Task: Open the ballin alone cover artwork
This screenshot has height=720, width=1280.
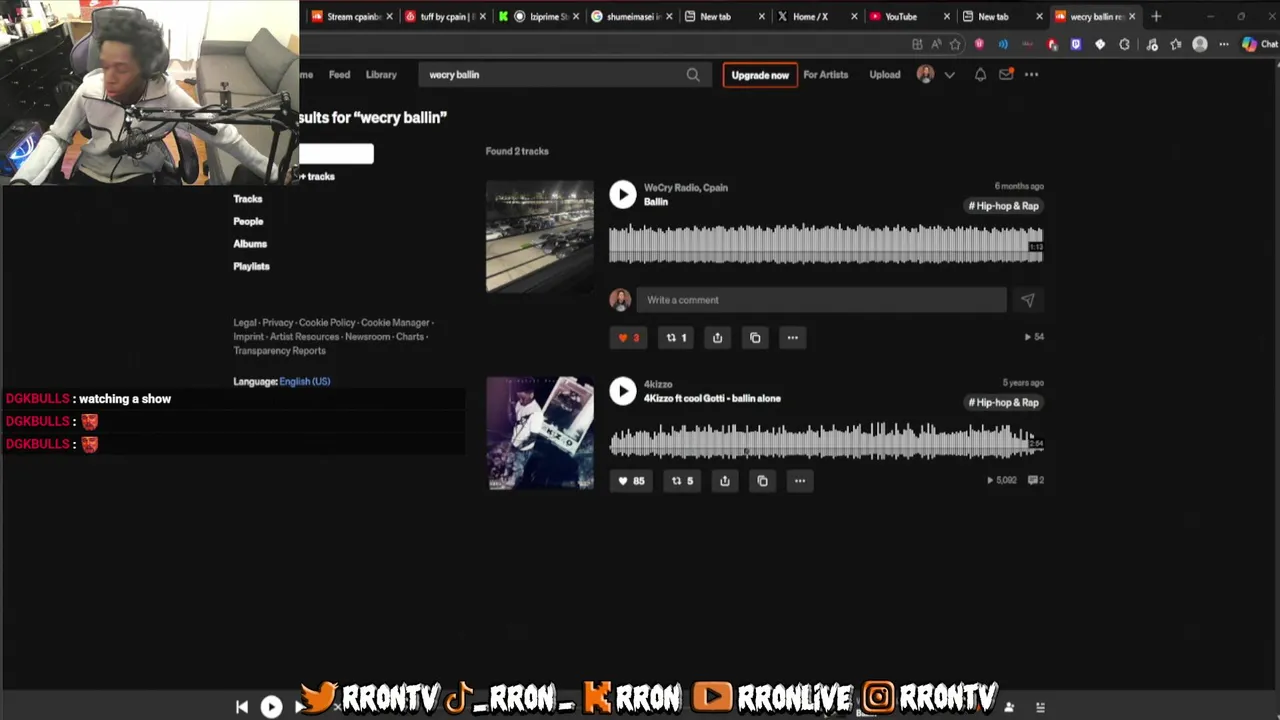Action: coord(540,433)
